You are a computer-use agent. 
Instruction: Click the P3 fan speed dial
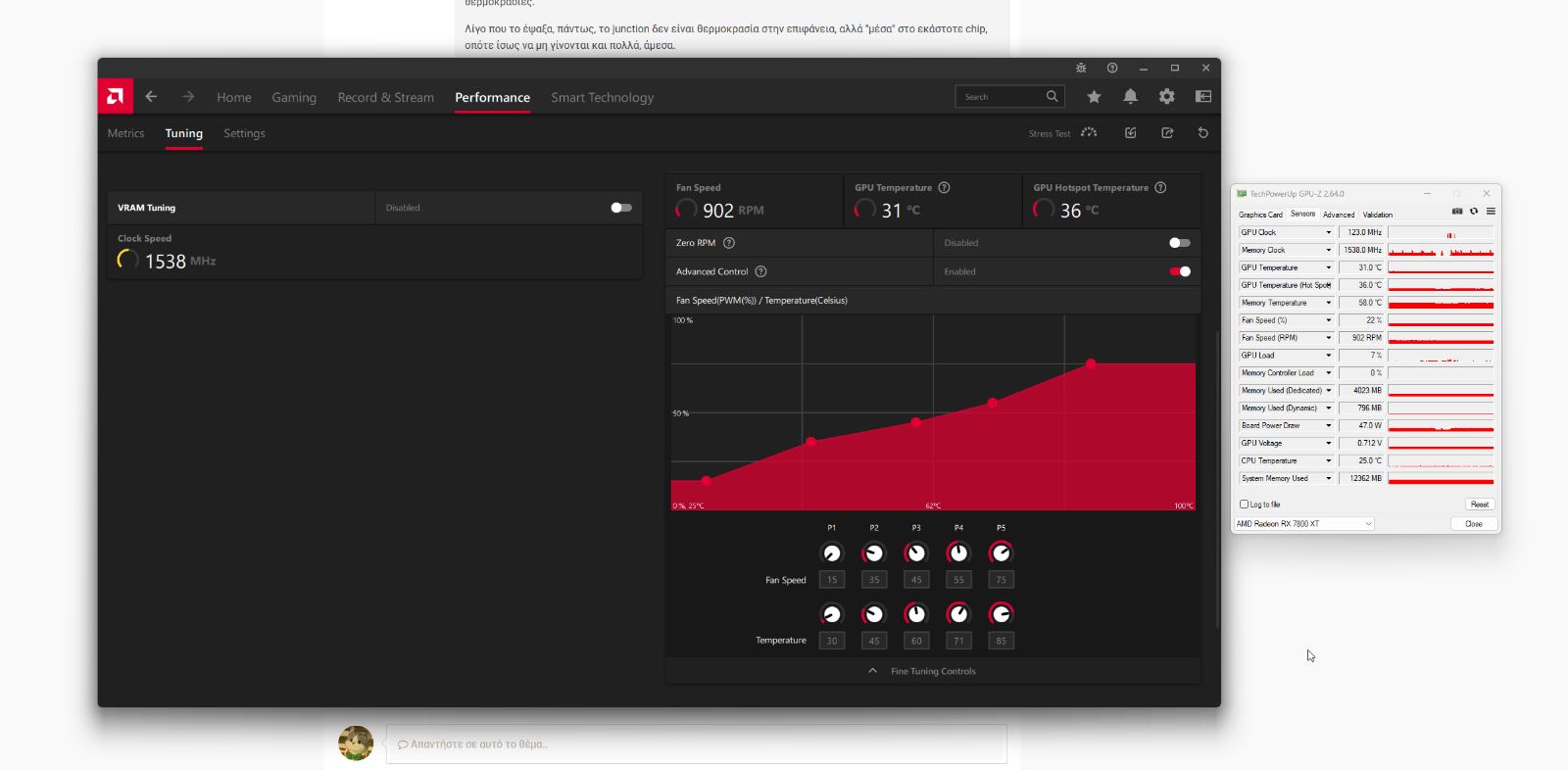[916, 553]
